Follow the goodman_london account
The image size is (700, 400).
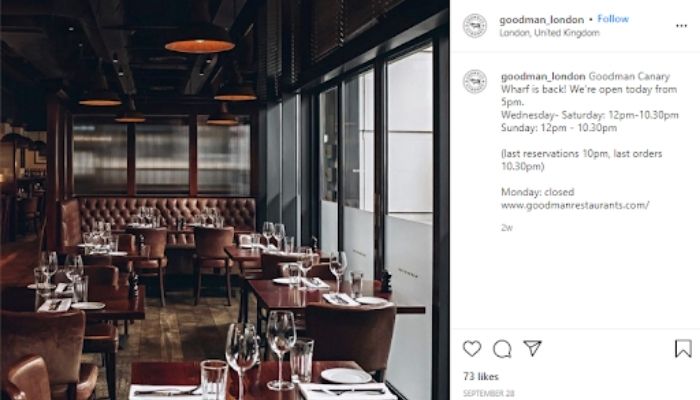coord(612,19)
